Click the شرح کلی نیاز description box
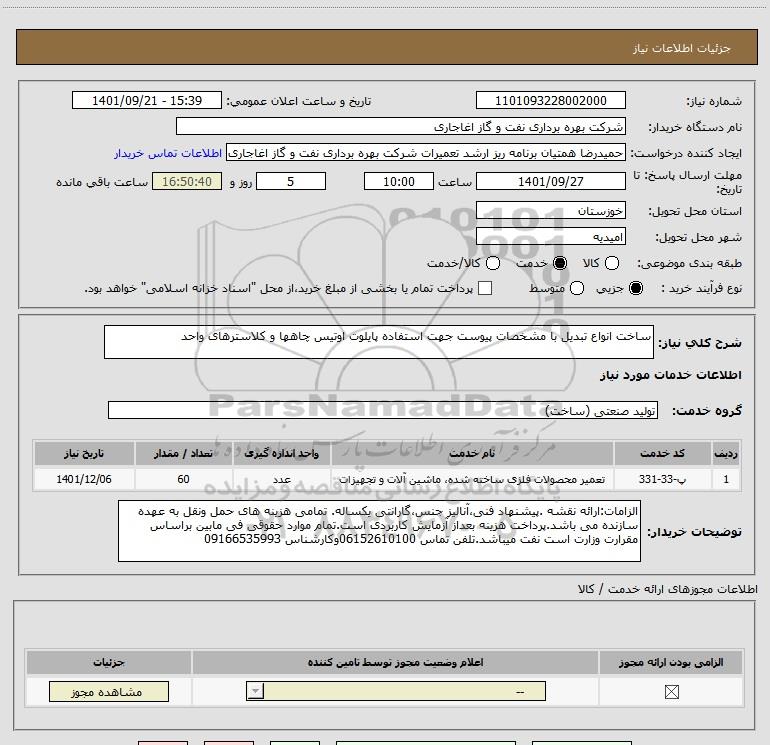The height and width of the screenshot is (745, 770). pos(379,342)
